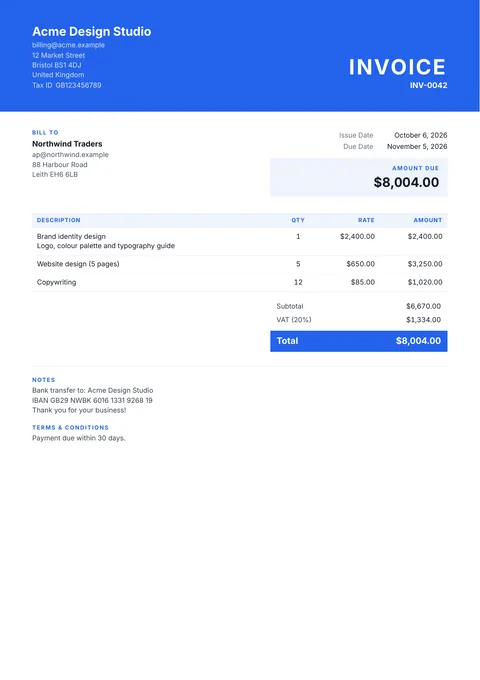Screen dimensions: 480x680
Task: Click the Northwind Traders client name
Action: tap(67, 144)
